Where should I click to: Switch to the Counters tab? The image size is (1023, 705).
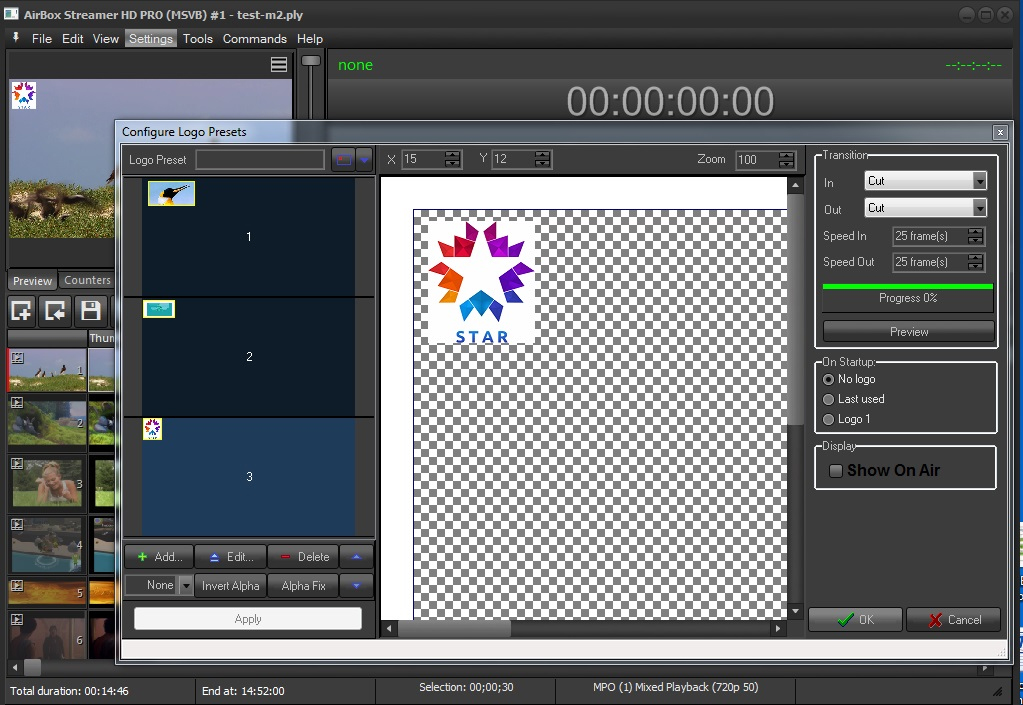click(x=87, y=280)
